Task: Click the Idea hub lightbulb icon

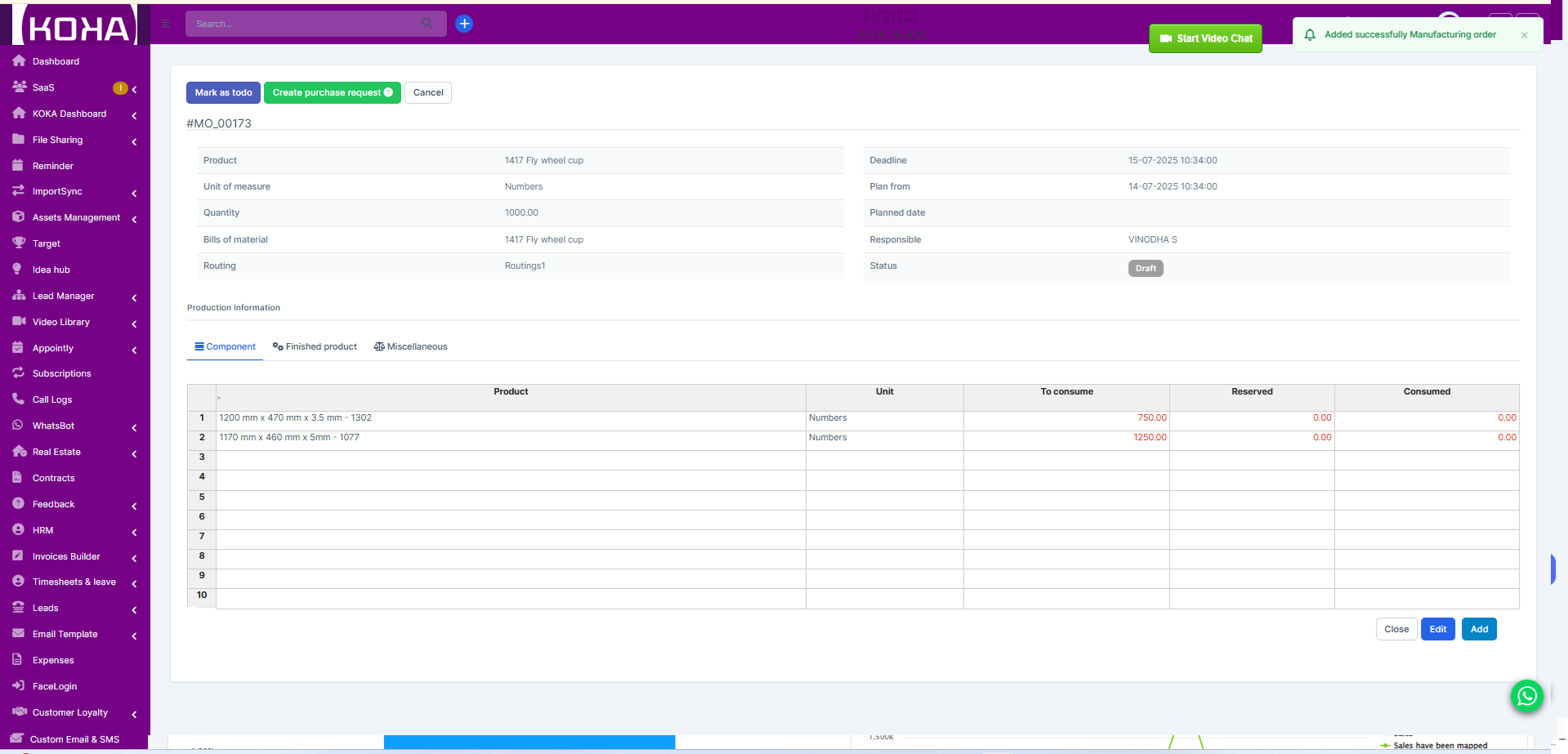Action: 18,270
